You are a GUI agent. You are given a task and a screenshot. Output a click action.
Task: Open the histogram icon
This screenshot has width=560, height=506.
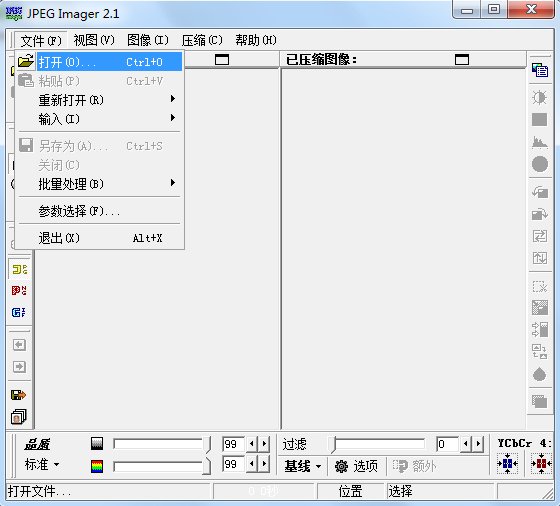click(x=540, y=142)
